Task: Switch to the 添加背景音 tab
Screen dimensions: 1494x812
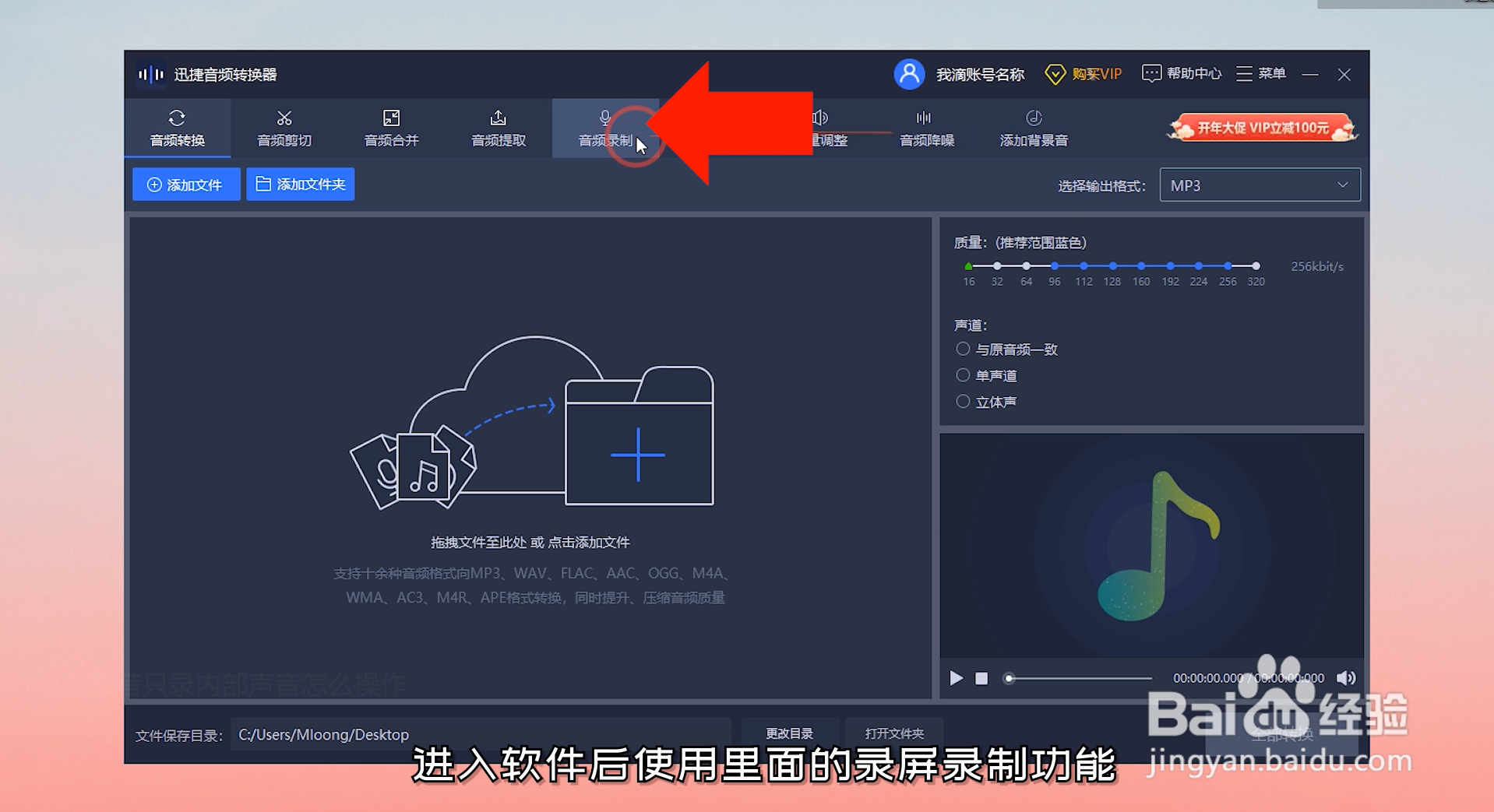Action: (1034, 128)
